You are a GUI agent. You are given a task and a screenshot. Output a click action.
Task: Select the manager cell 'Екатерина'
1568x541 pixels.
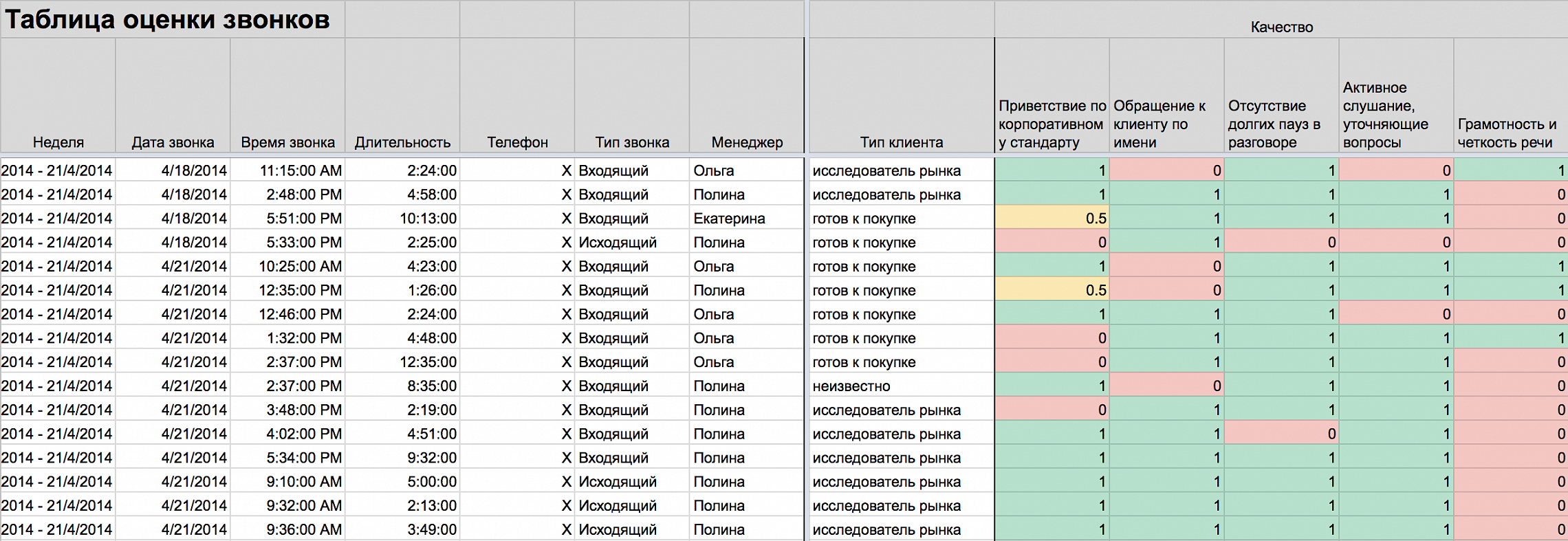click(x=747, y=219)
